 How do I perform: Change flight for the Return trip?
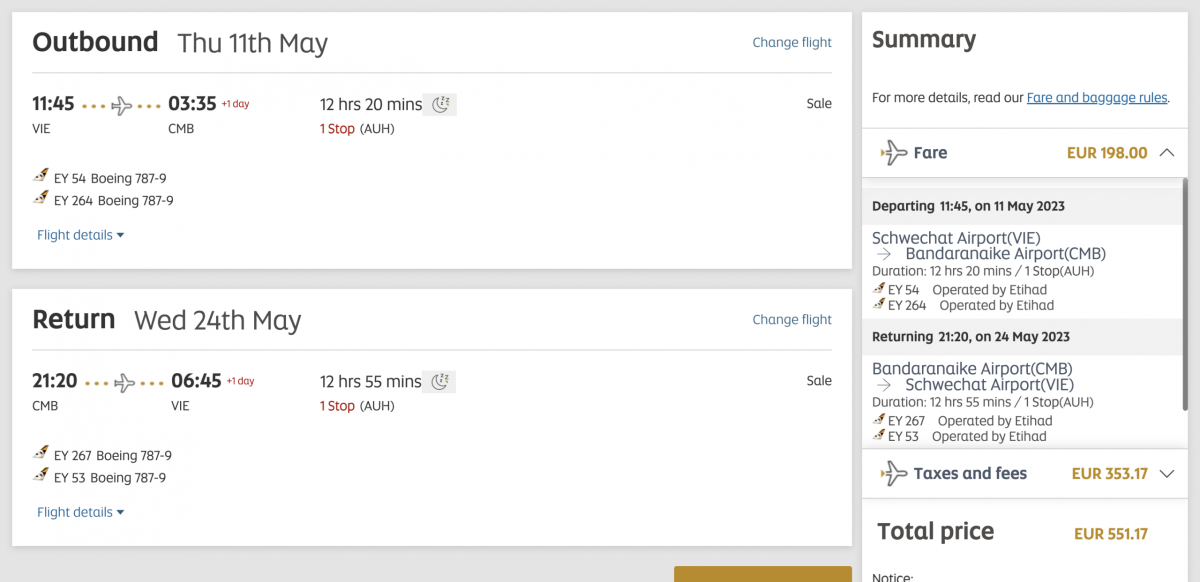pyautogui.click(x=792, y=319)
